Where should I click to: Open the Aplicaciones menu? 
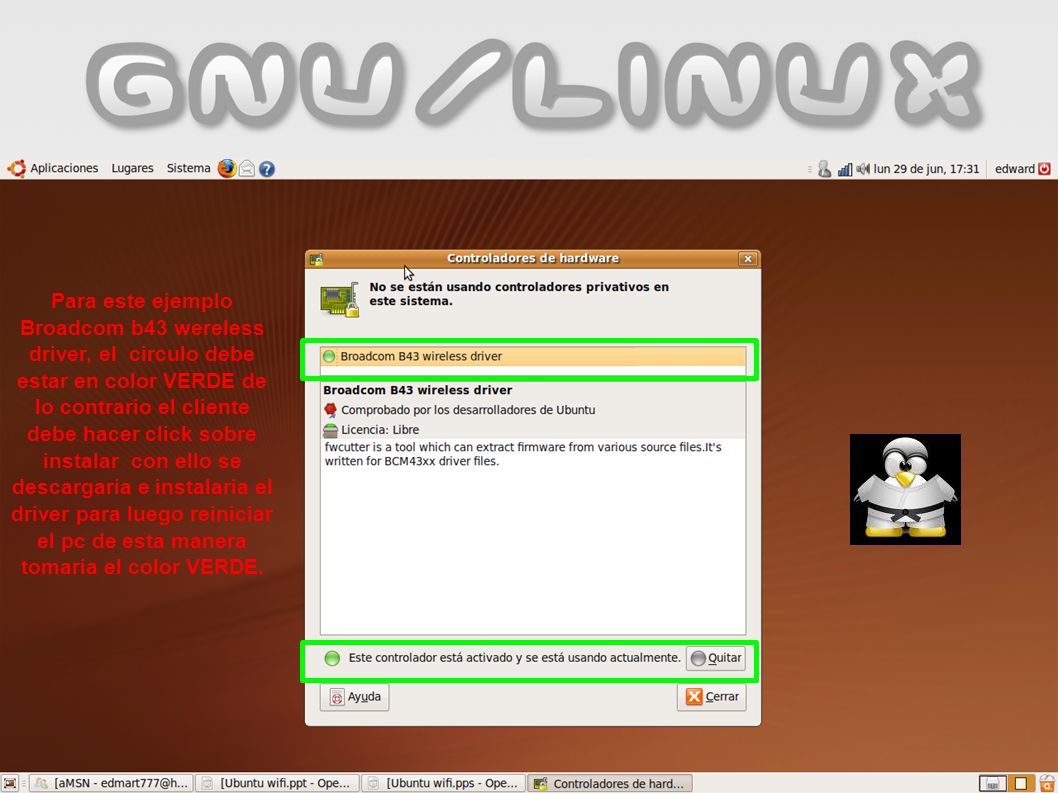point(64,168)
